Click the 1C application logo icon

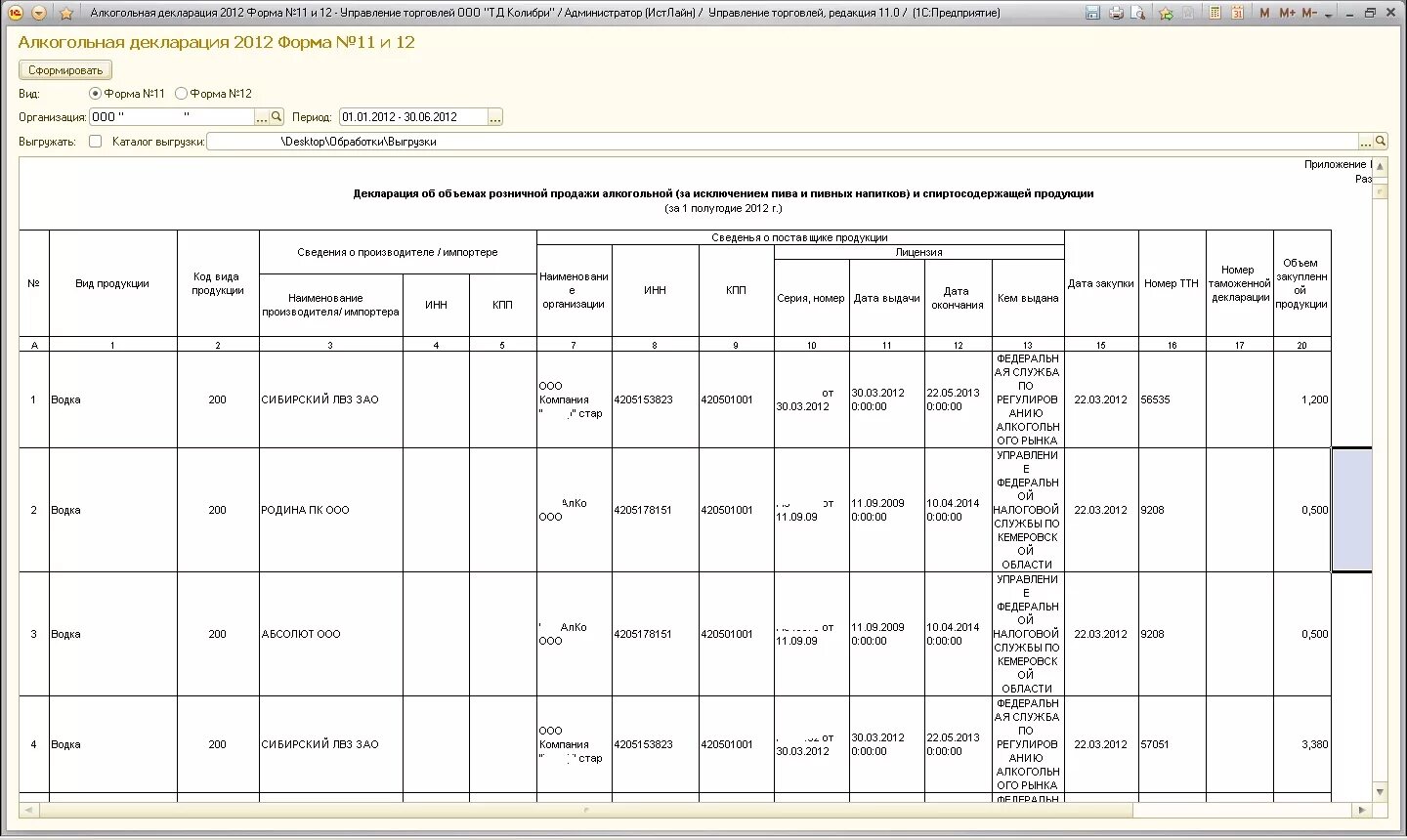click(x=15, y=13)
